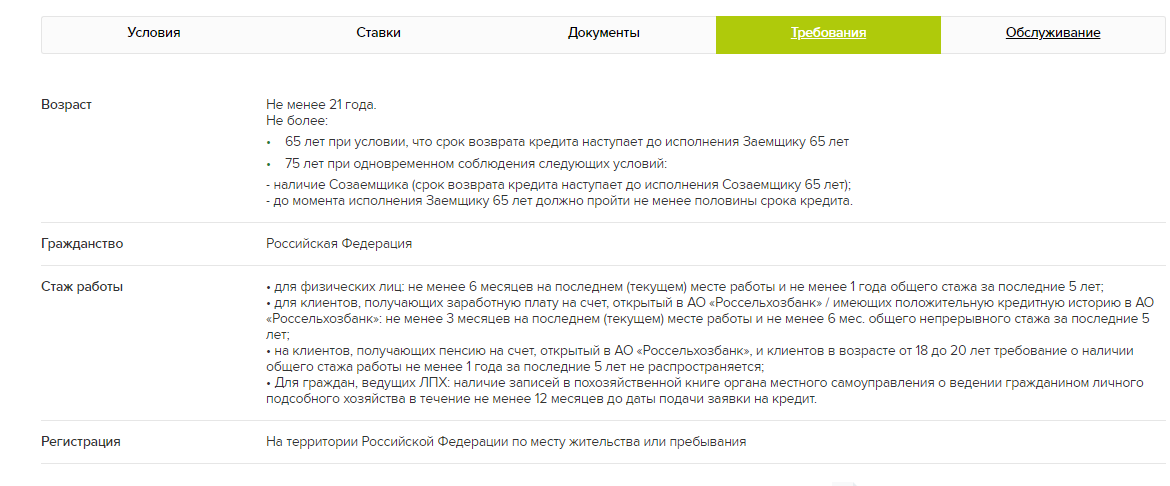Click the 'до момента исполнения Заемщику' line
Image resolution: width=1170 pixels, height=486 pixels.
click(x=559, y=201)
